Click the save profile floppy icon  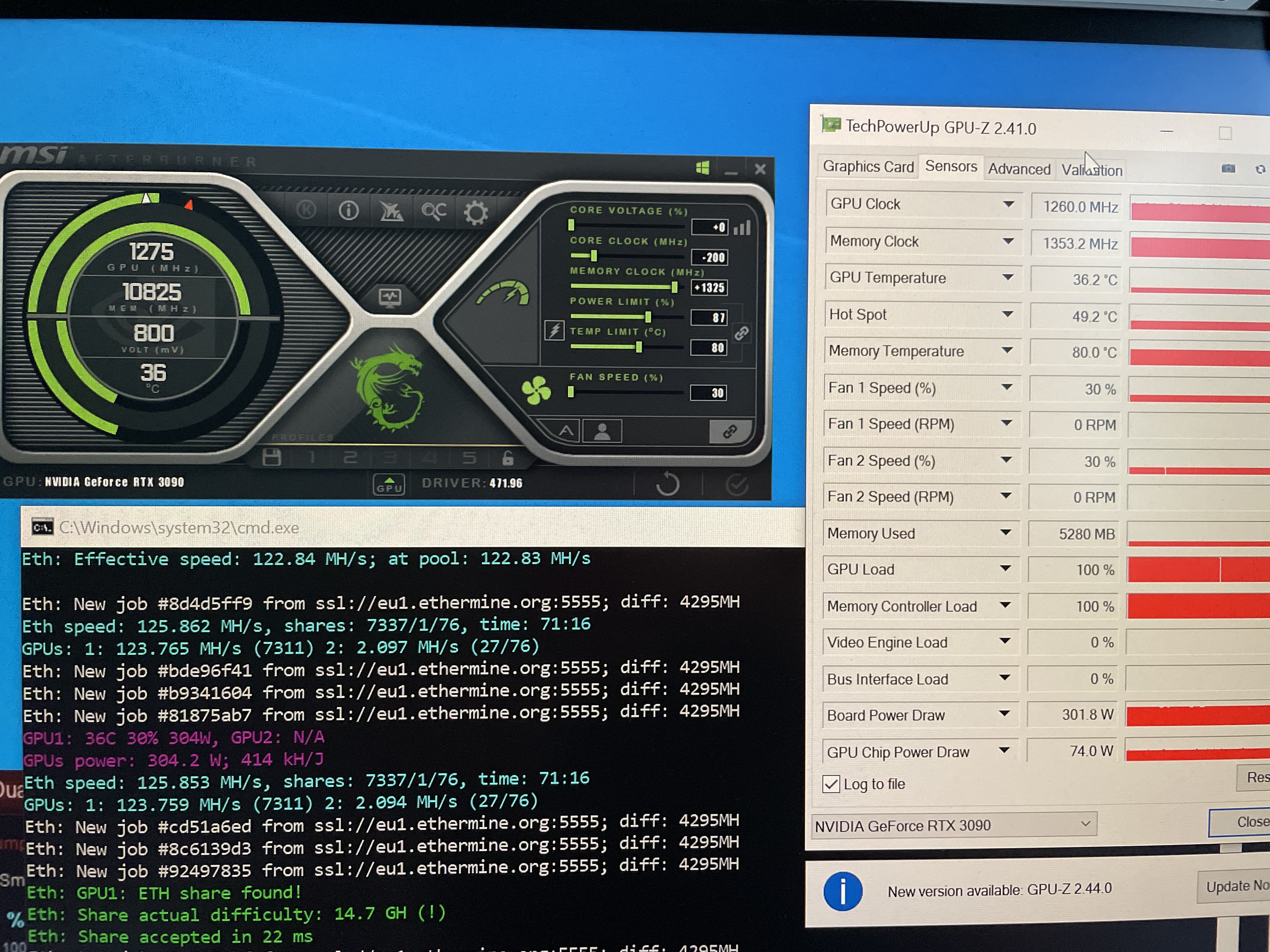pyautogui.click(x=272, y=457)
